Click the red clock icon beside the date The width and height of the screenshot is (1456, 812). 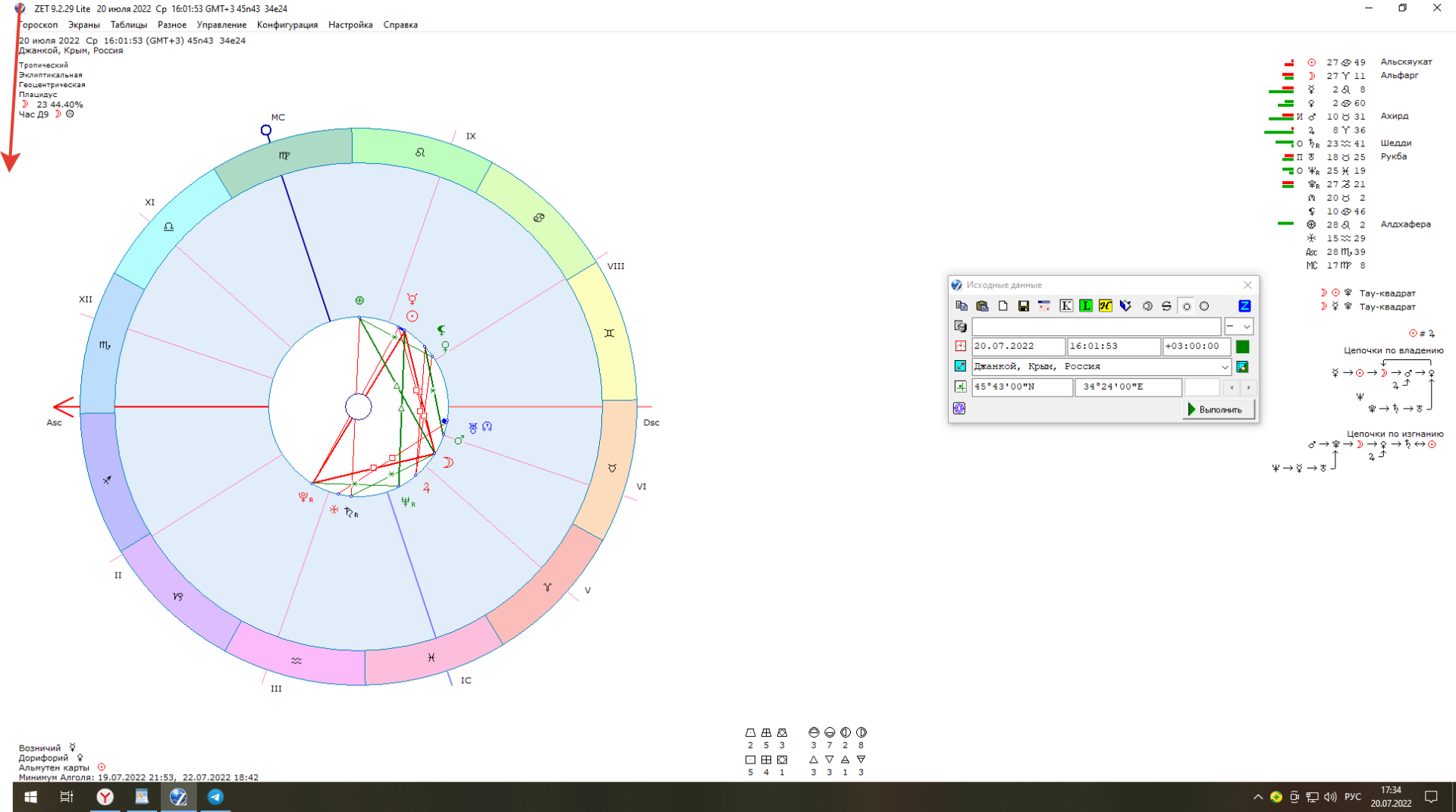(x=960, y=346)
